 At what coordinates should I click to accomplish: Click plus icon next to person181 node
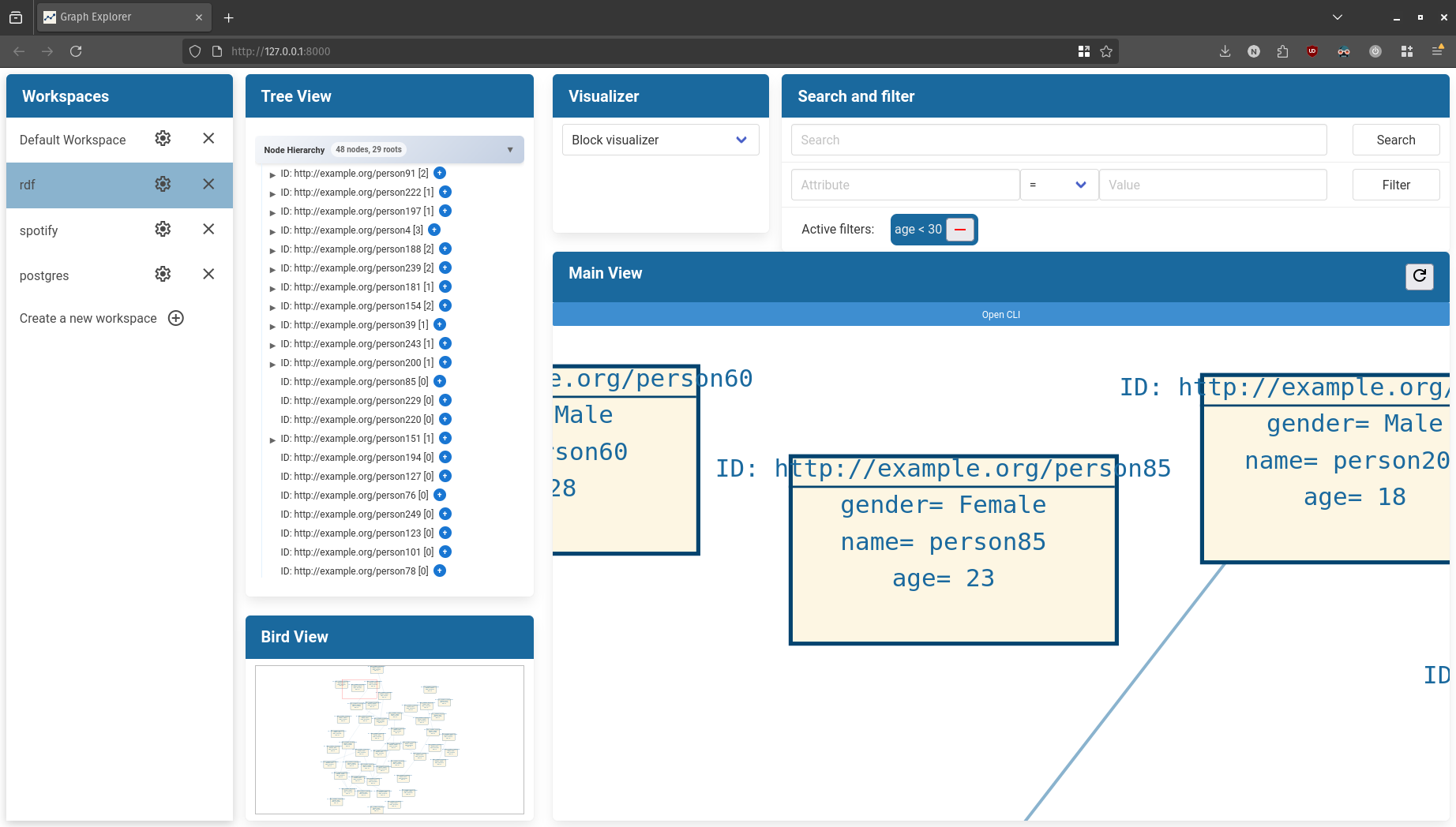445,286
